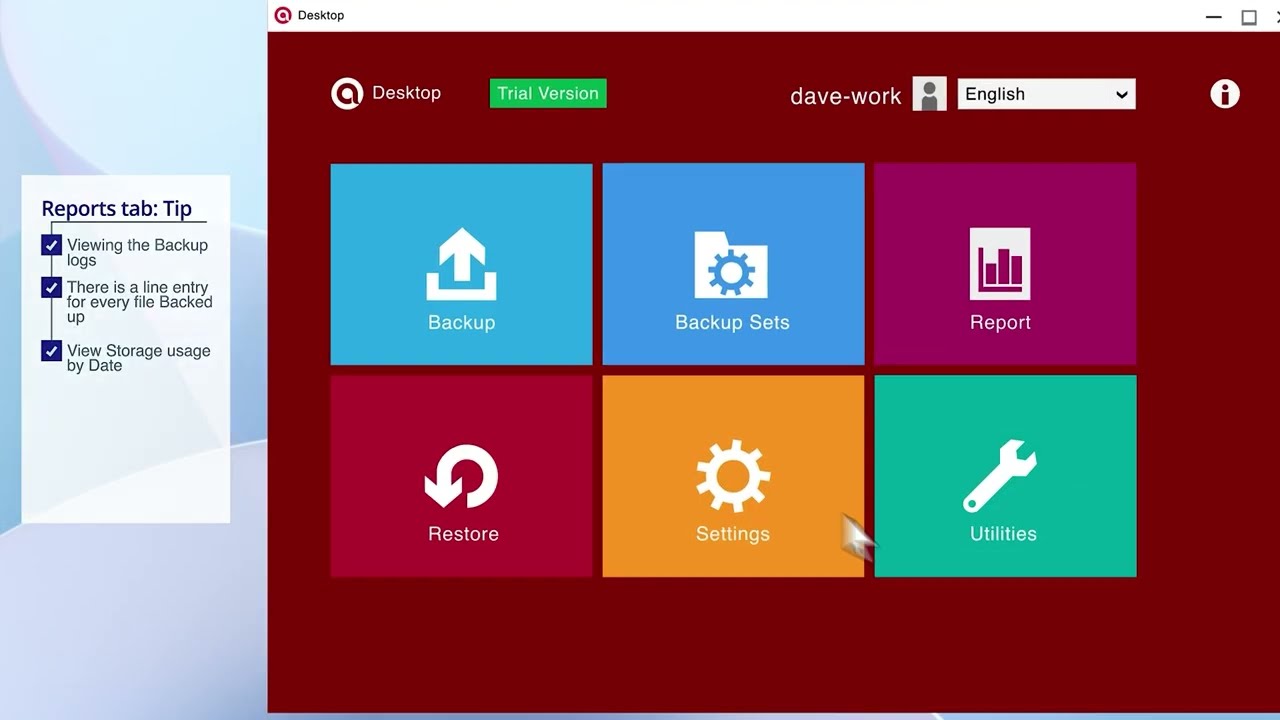
Task: Open the Utilities wrench icon
Action: 1000,476
